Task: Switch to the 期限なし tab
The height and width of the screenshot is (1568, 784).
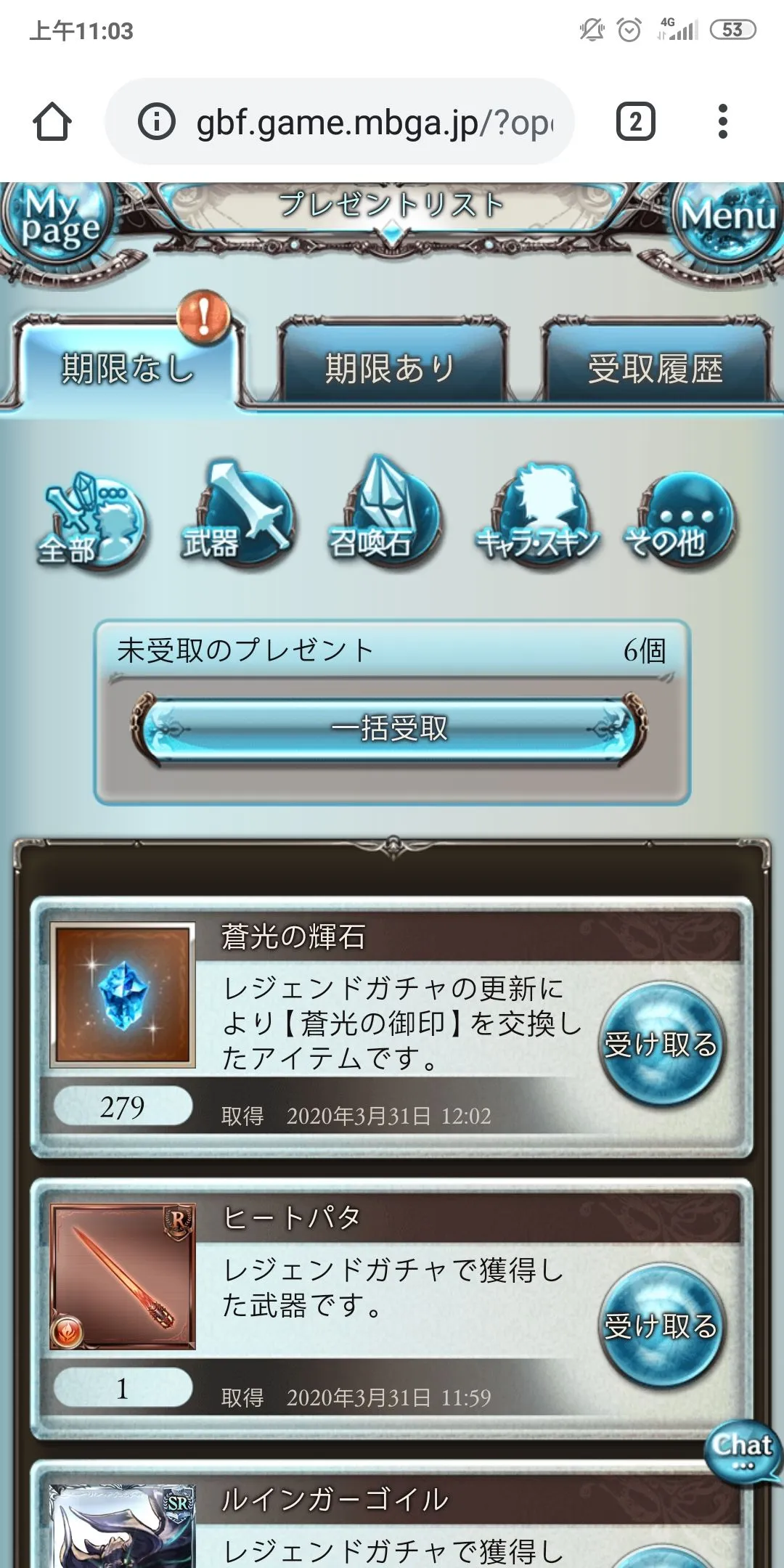Action: (128, 362)
